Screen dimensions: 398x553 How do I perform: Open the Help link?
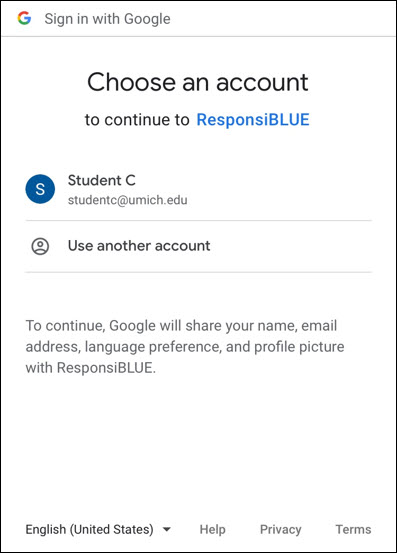click(x=212, y=529)
